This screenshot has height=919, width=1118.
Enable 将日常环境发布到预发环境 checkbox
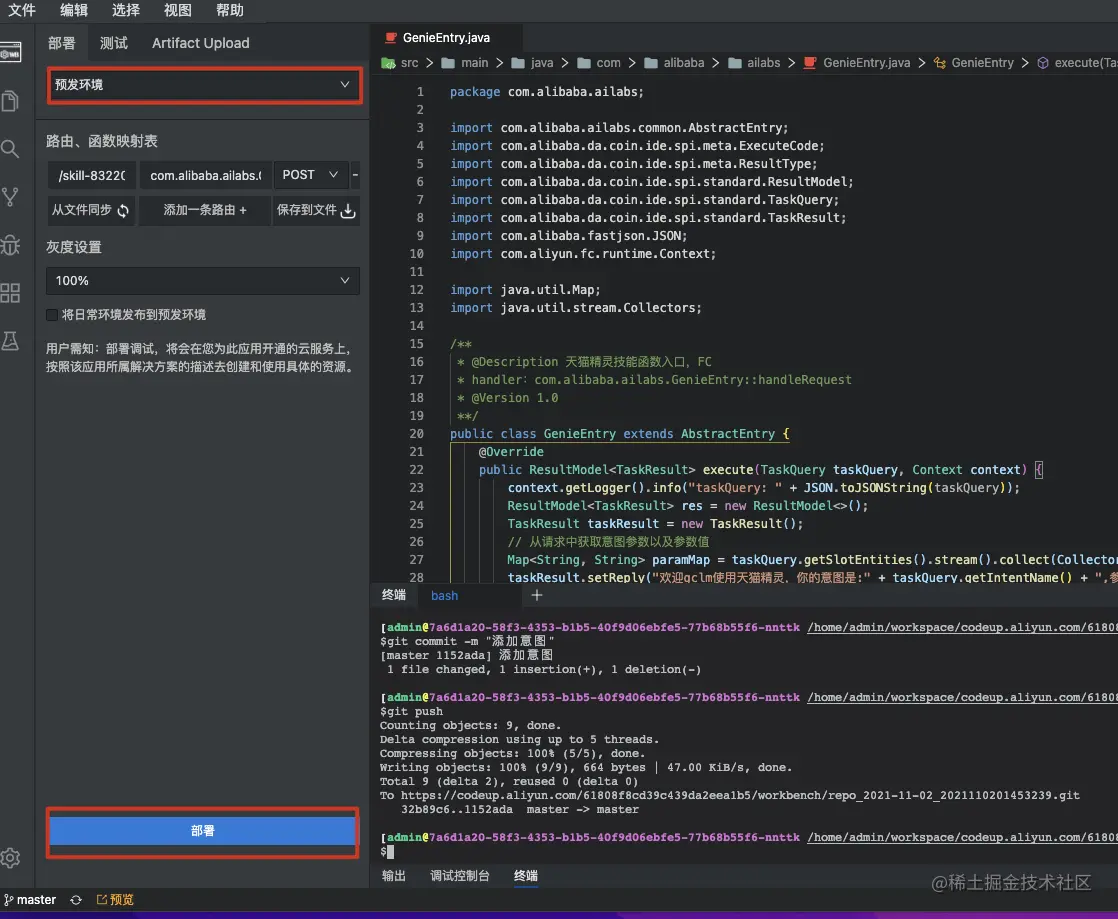tap(53, 315)
